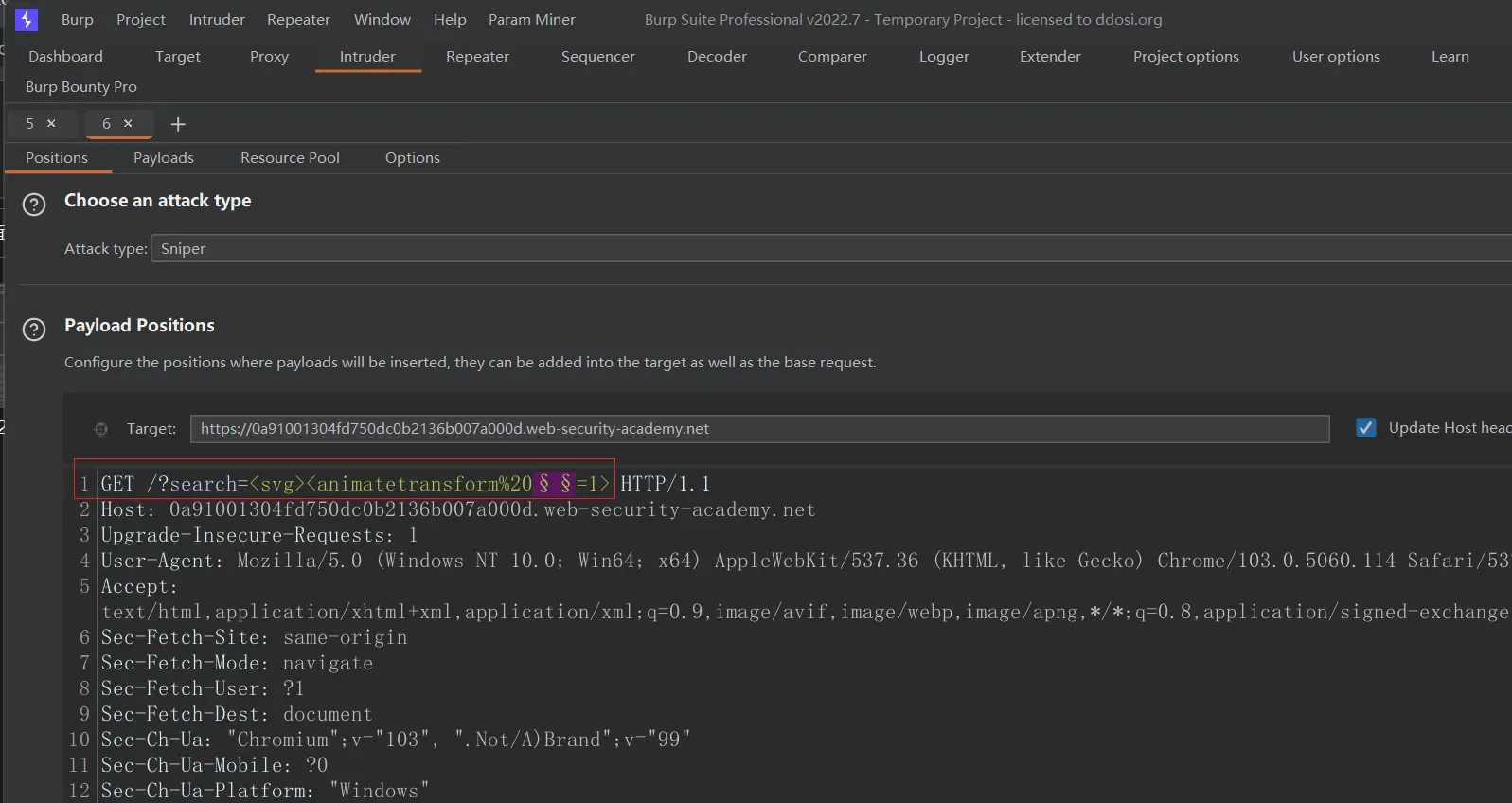Image resolution: width=1512 pixels, height=803 pixels.
Task: Switch to the Extender tab
Action: click(1050, 56)
